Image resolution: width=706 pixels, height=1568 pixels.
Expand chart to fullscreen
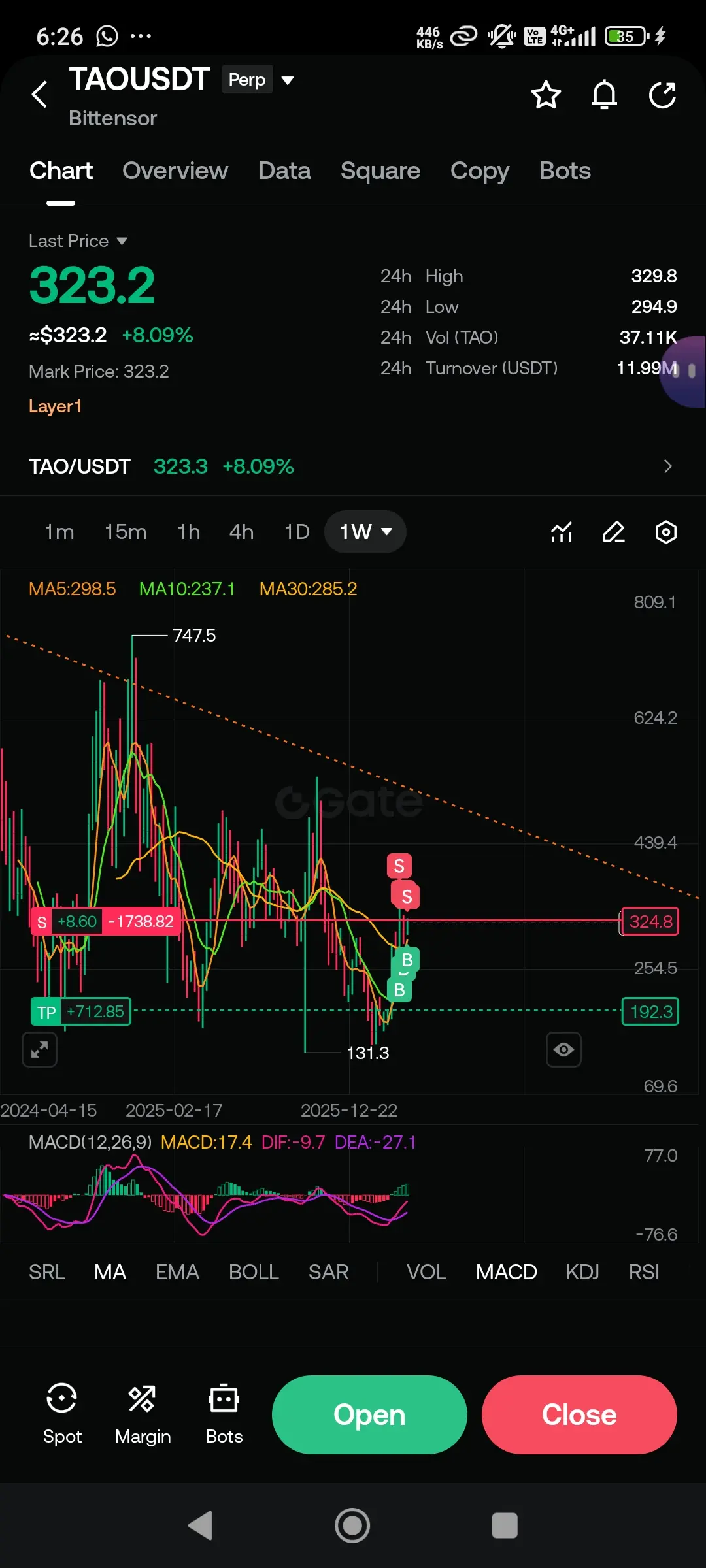point(40,1049)
